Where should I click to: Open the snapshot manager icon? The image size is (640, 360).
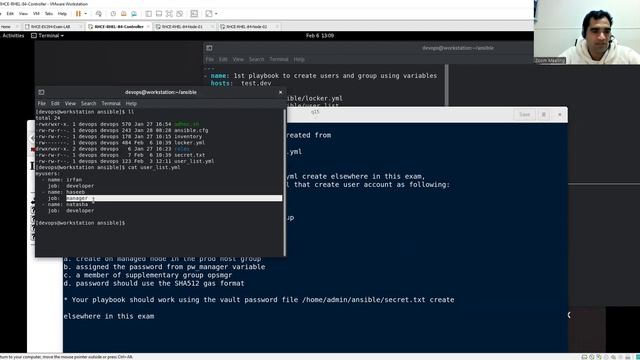[x=134, y=13]
